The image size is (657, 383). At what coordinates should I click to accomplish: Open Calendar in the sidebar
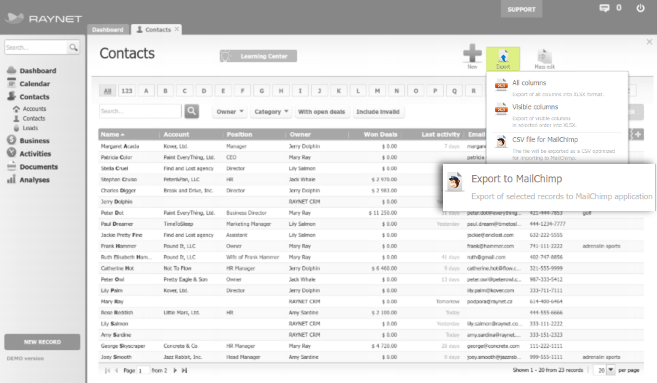point(34,83)
